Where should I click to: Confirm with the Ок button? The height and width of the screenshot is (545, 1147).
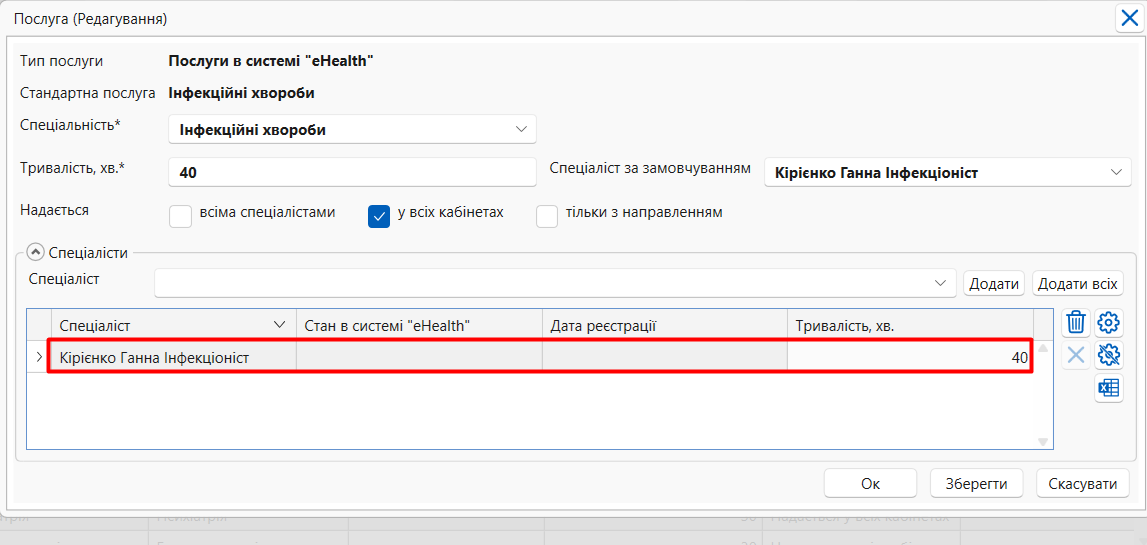coord(870,483)
